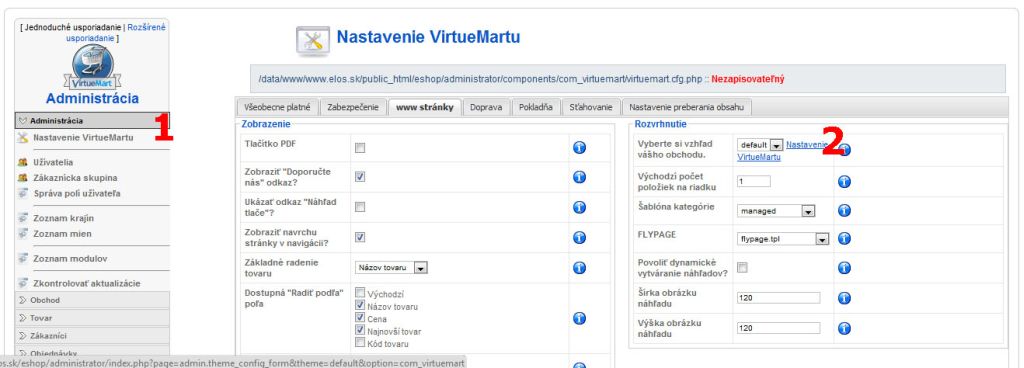Screen dimensions: 1024x368
Task: Check Ukázať odkaz "Náhľad tlače"
Action: 360,207
